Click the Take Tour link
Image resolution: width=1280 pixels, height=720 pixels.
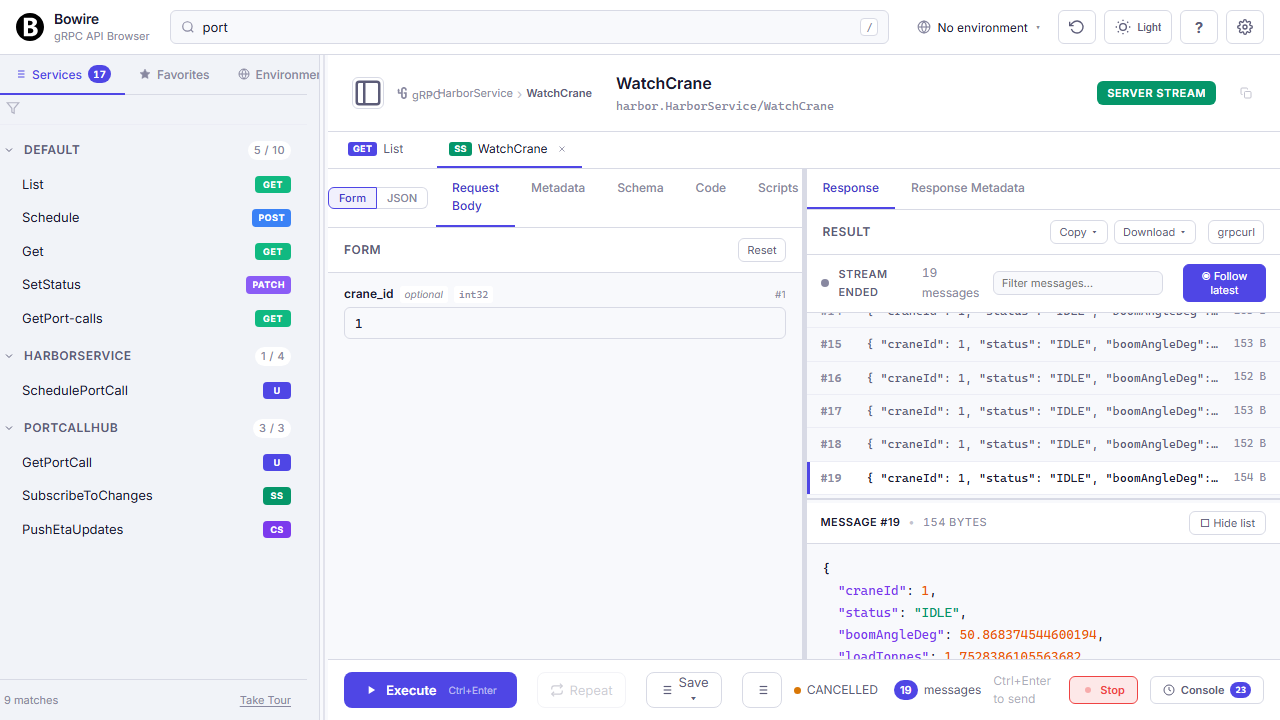pyautogui.click(x=265, y=700)
